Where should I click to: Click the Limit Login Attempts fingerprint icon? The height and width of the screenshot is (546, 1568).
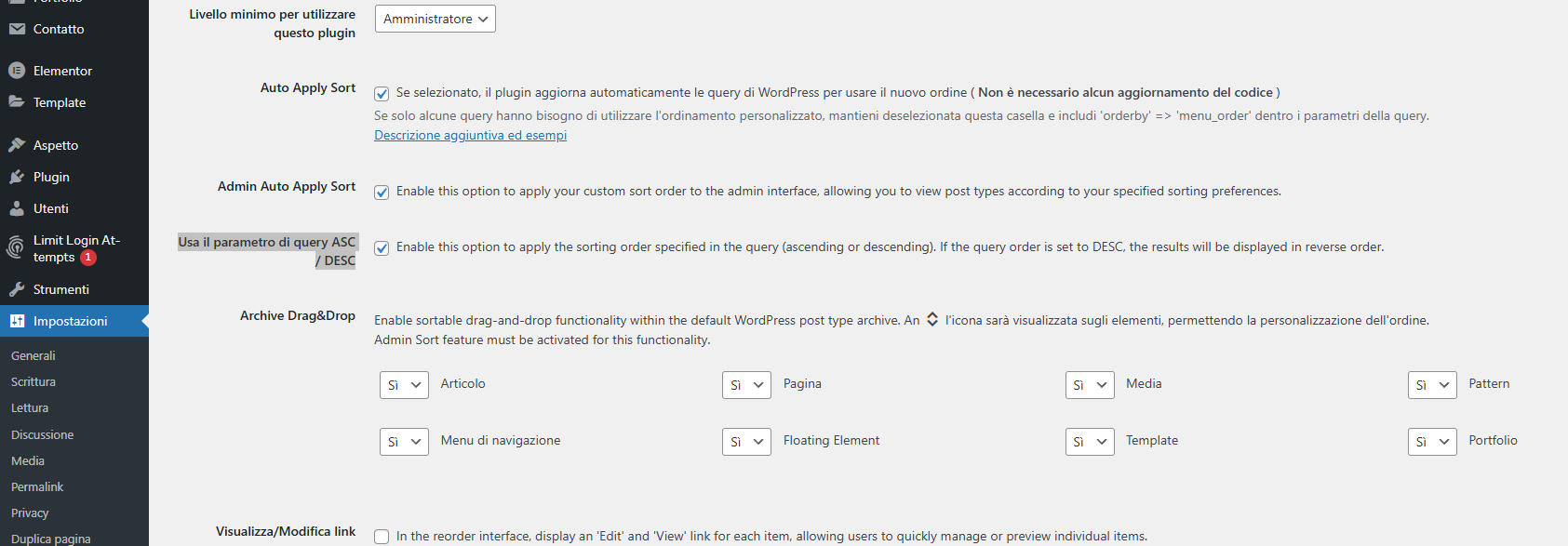click(x=15, y=247)
